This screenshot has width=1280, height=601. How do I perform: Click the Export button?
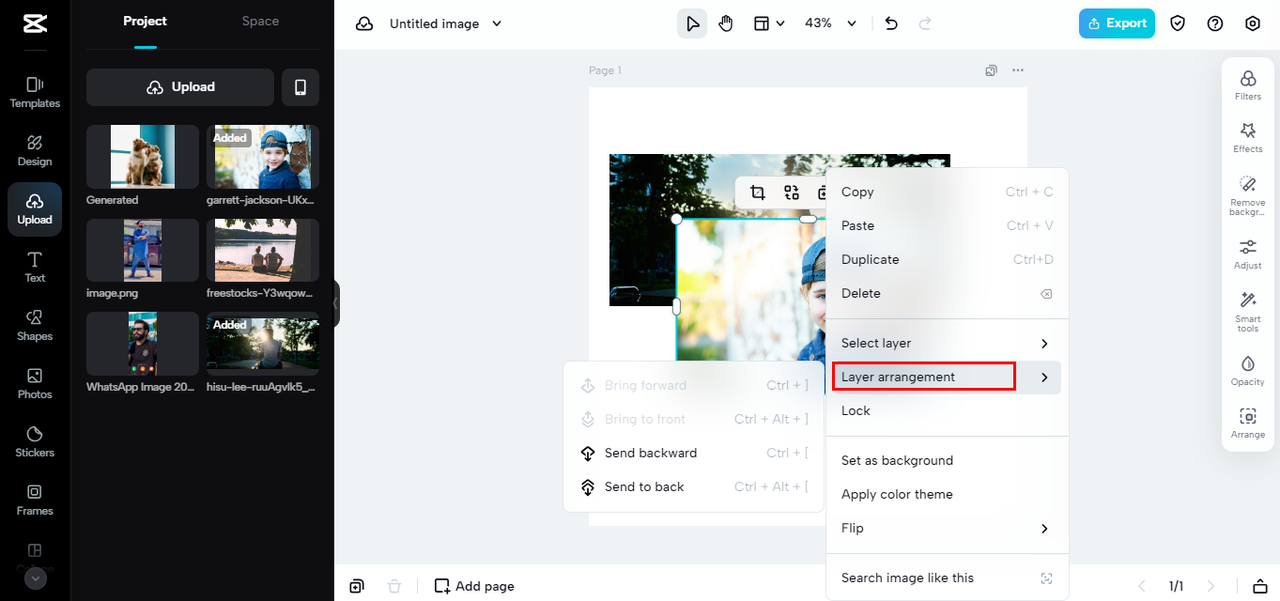tap(1117, 23)
